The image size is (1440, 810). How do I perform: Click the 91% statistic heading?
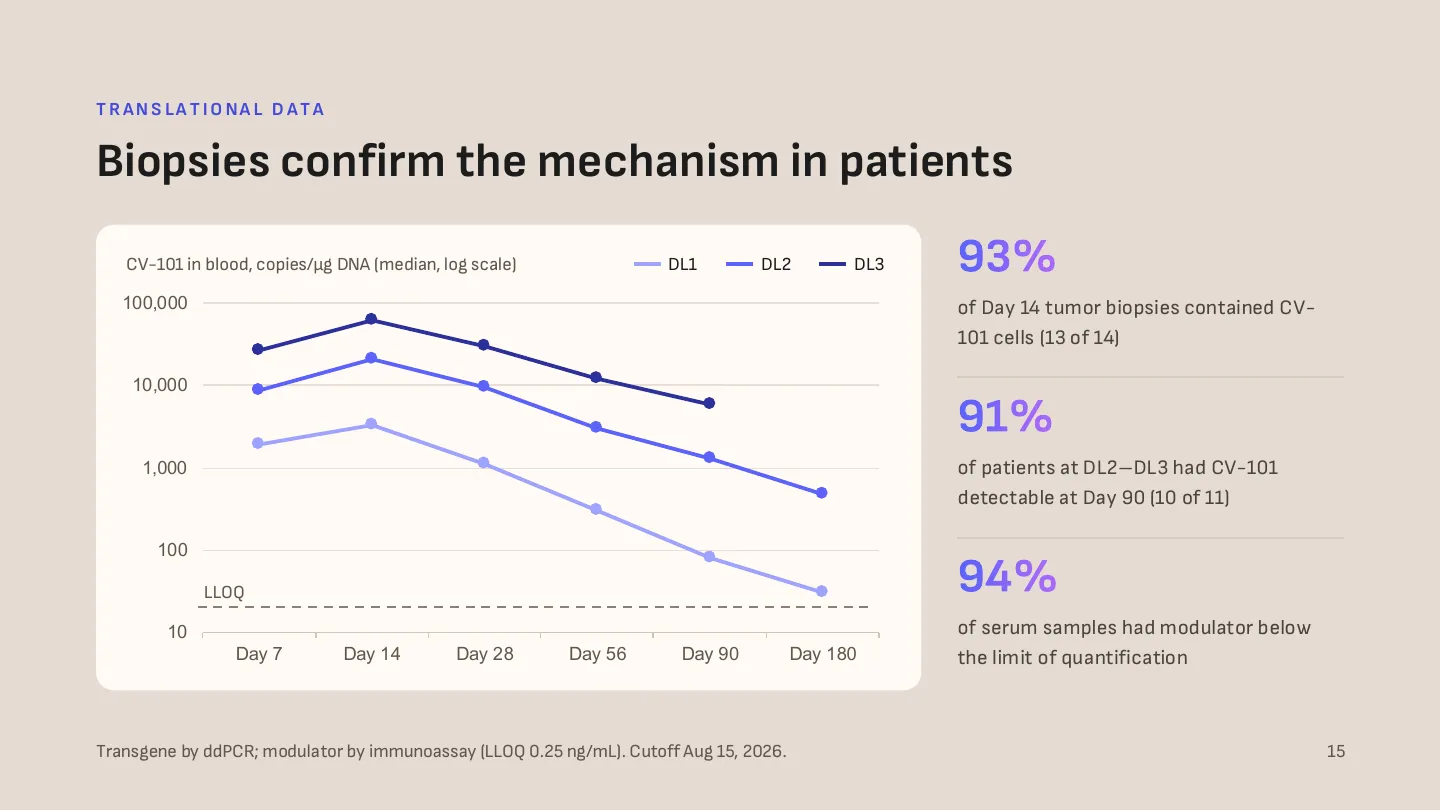pos(1005,417)
